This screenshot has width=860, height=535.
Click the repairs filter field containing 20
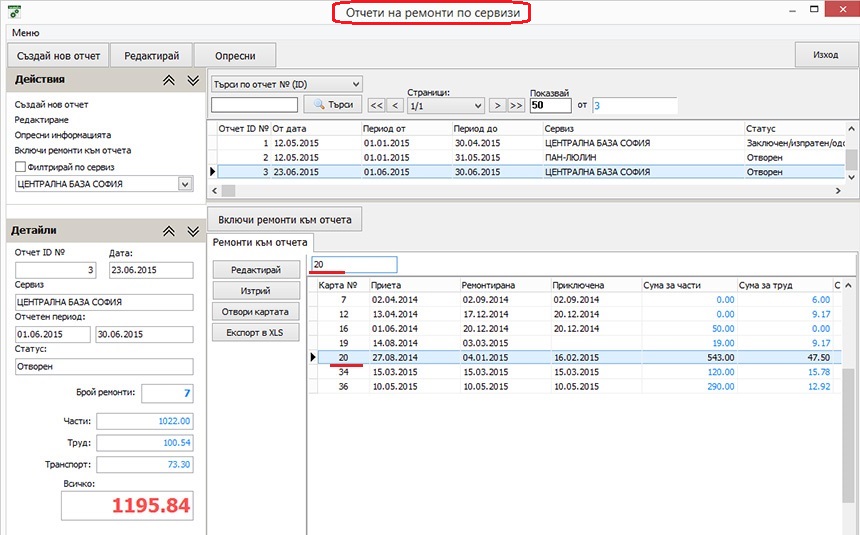click(354, 264)
